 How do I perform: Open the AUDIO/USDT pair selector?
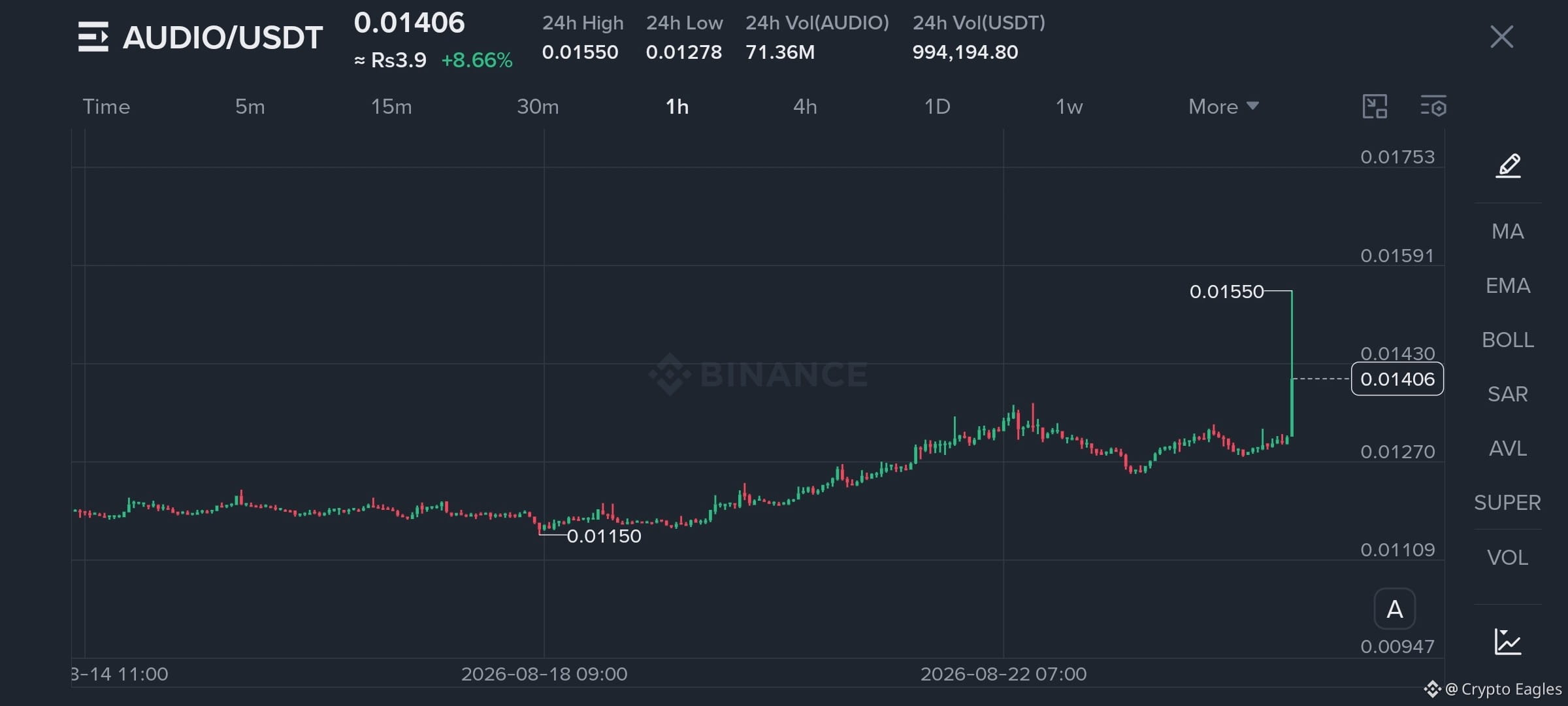tap(223, 37)
